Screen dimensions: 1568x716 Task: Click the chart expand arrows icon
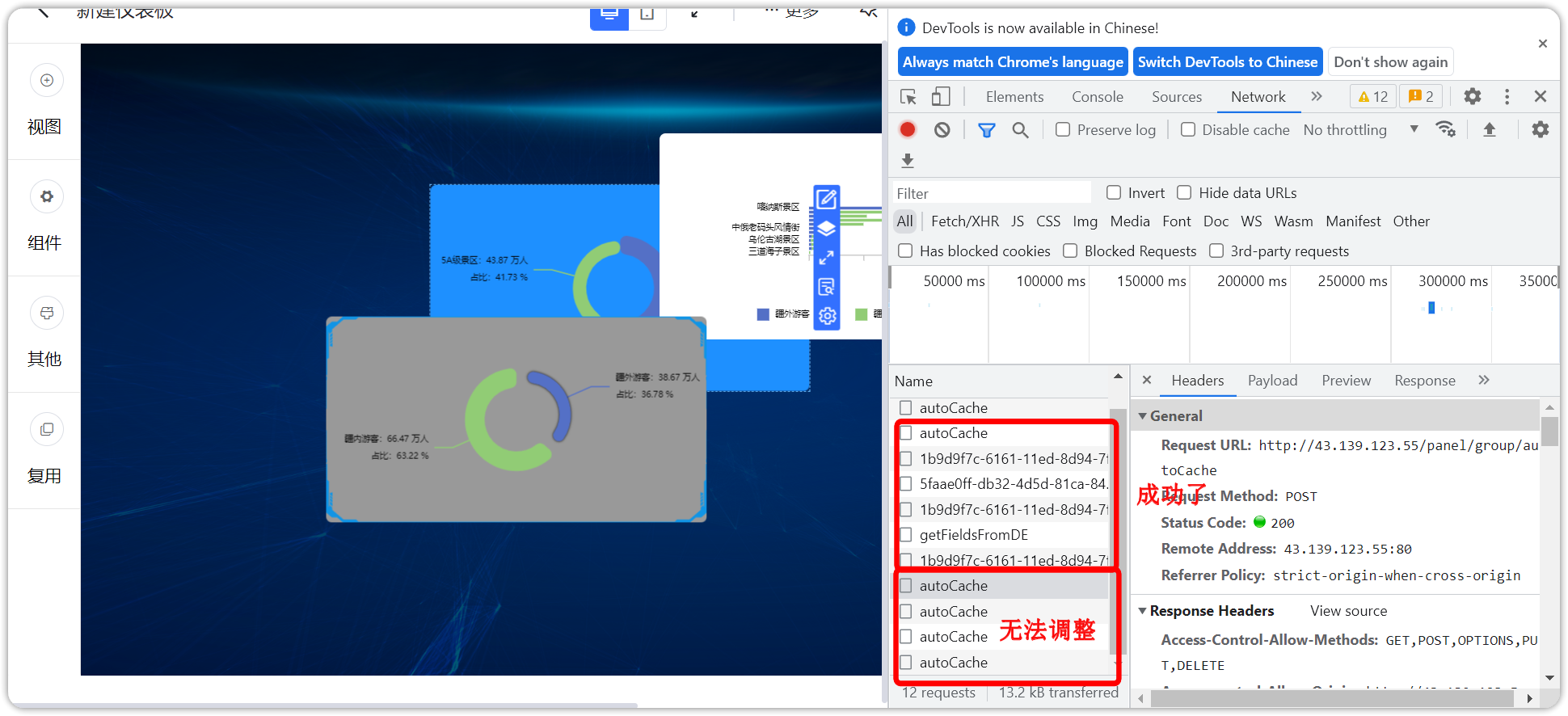[826, 258]
